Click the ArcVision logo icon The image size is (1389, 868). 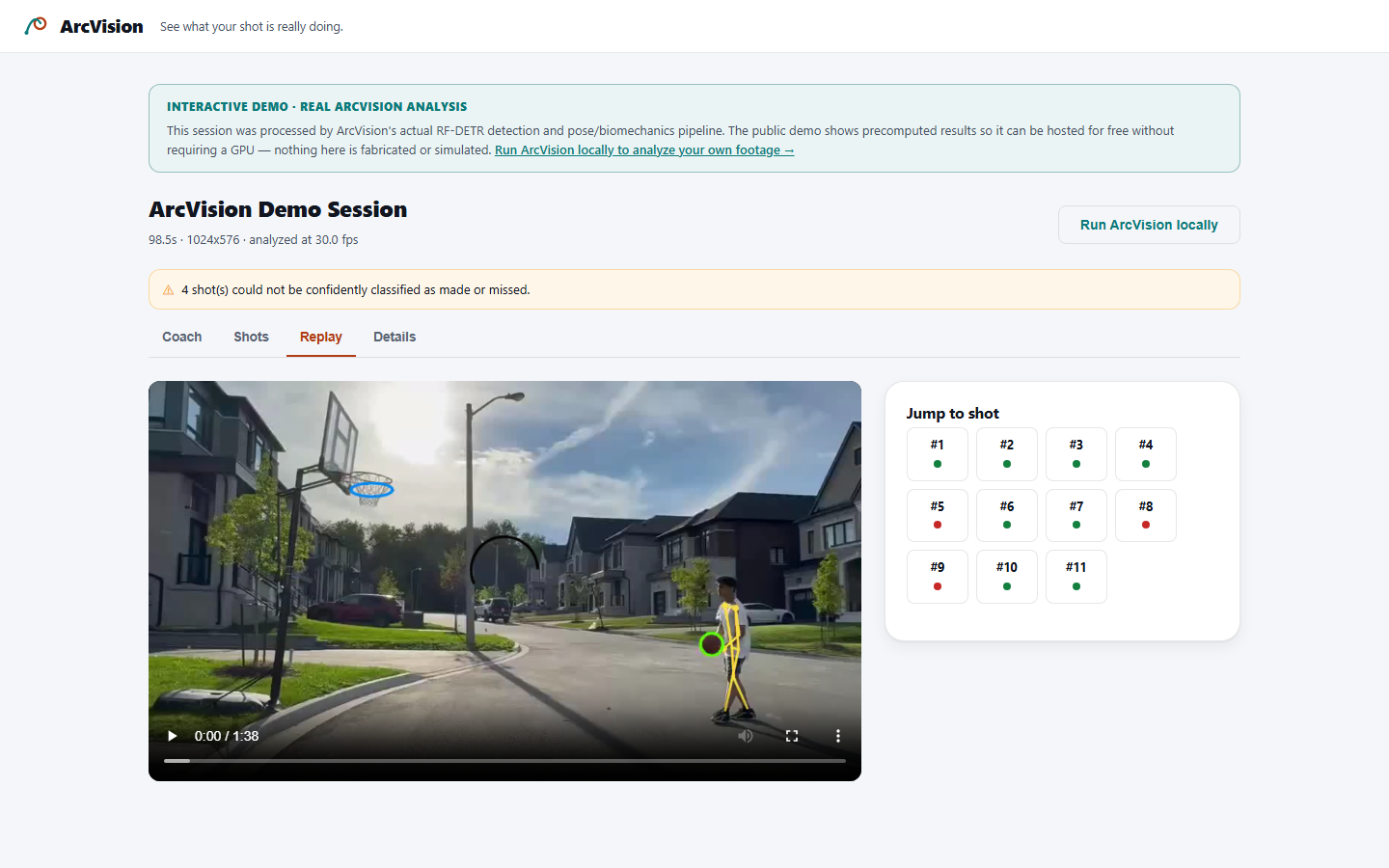36,26
